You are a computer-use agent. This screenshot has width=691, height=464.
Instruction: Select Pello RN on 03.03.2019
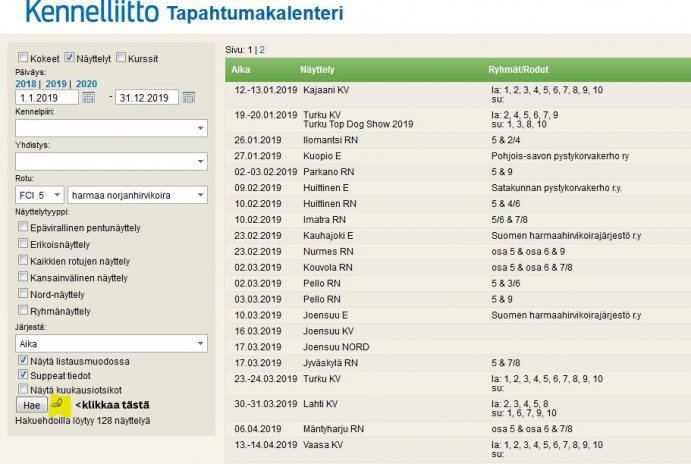pos(322,299)
